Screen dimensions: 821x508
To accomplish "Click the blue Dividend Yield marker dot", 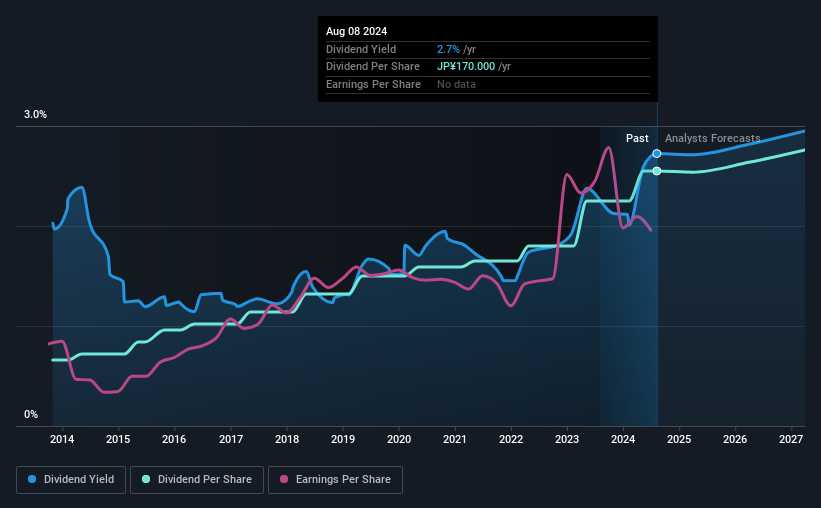I will (x=657, y=153).
